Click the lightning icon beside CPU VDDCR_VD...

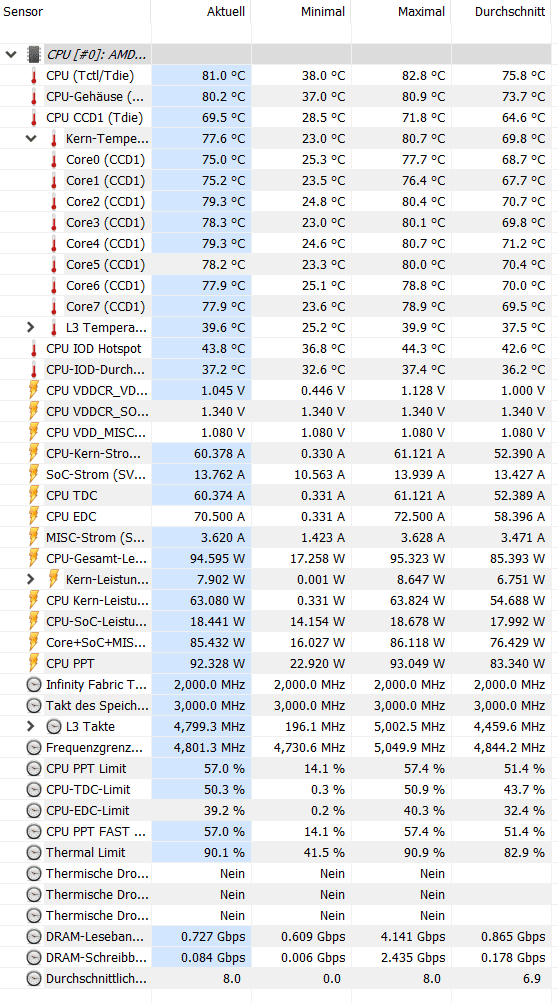pyautogui.click(x=34, y=391)
